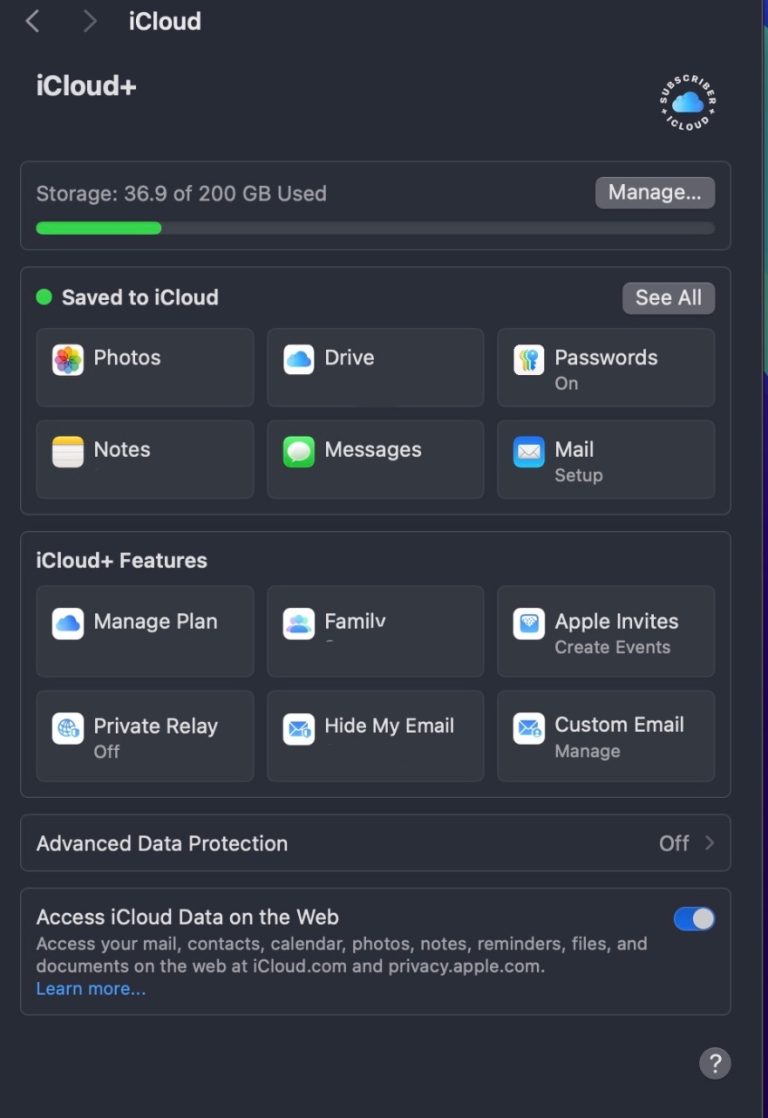
Task: Expand Advanced Data Protection chevron
Action: 709,843
